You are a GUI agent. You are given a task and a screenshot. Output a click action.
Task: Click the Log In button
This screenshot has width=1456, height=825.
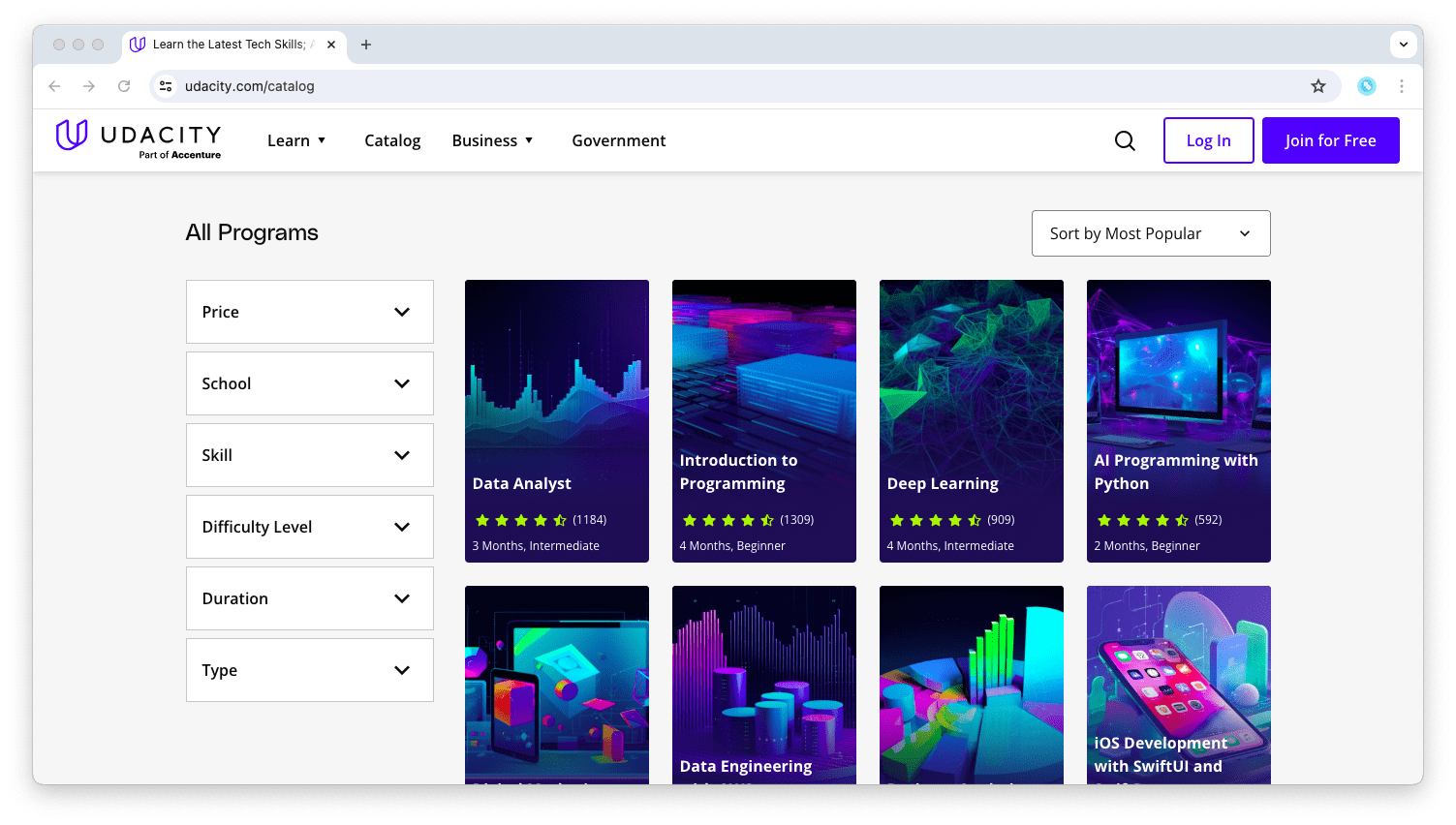coord(1208,140)
